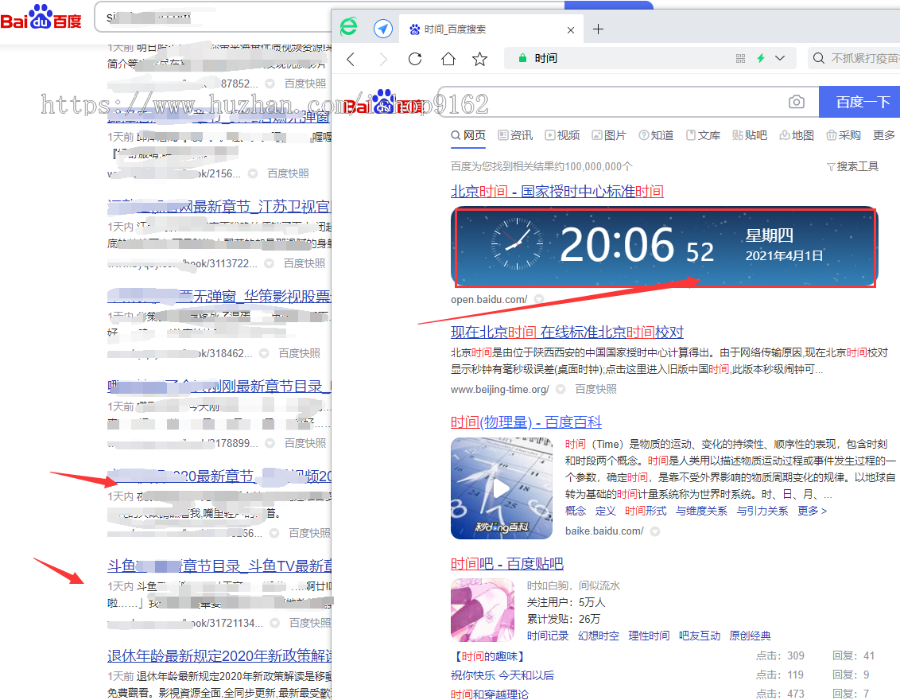This screenshot has height=700, width=900.
Task: Expand the address bar dropdown chevron
Action: coord(780,59)
